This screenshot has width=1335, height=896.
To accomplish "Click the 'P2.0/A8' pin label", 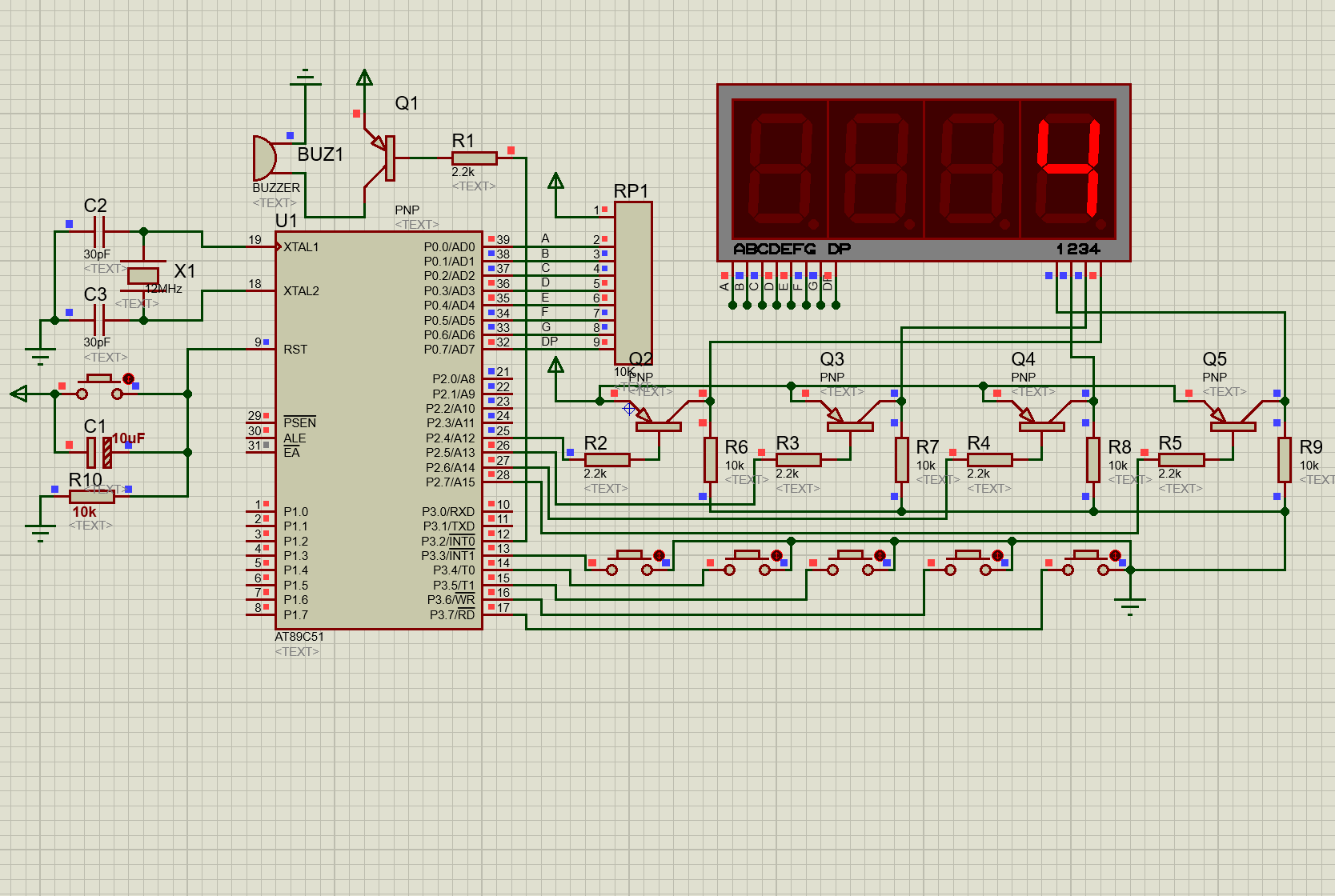I will [x=453, y=379].
